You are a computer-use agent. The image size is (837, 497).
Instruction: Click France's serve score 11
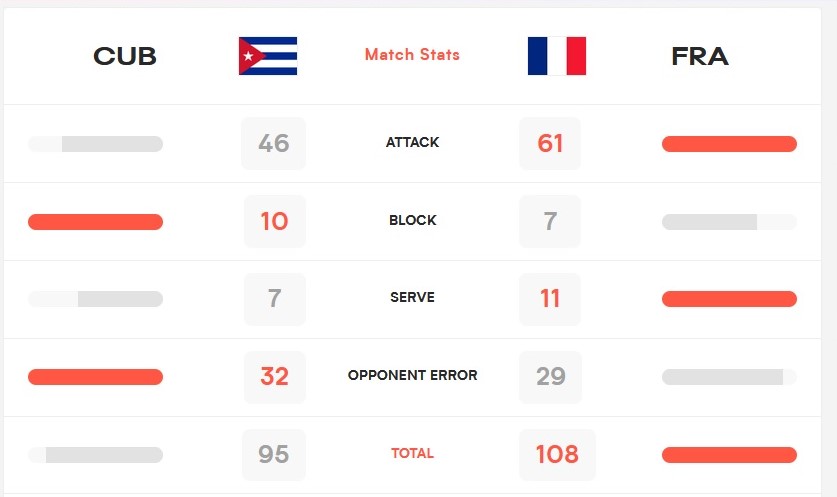(550, 299)
